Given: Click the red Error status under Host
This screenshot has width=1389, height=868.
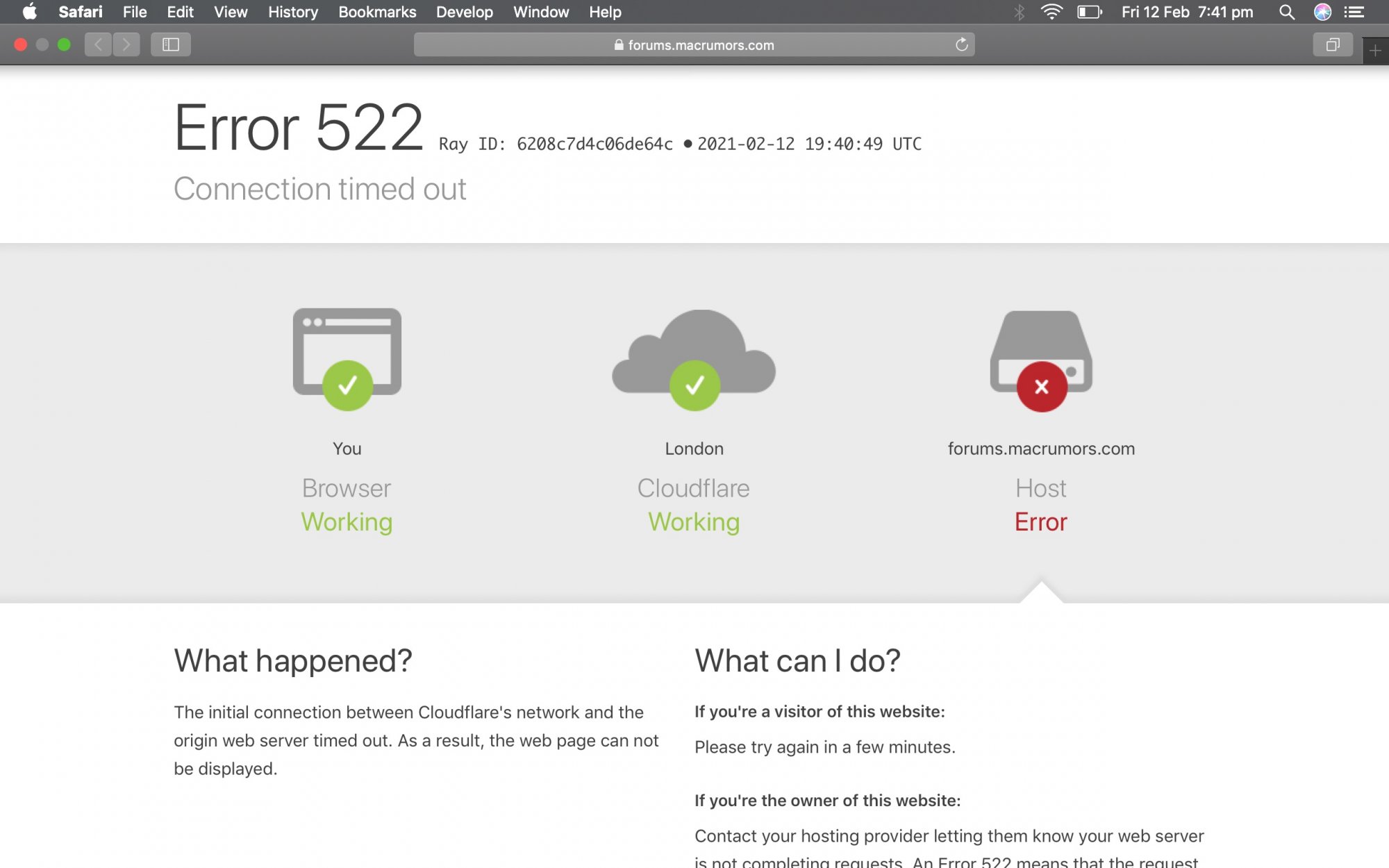Looking at the screenshot, I should 1041,522.
